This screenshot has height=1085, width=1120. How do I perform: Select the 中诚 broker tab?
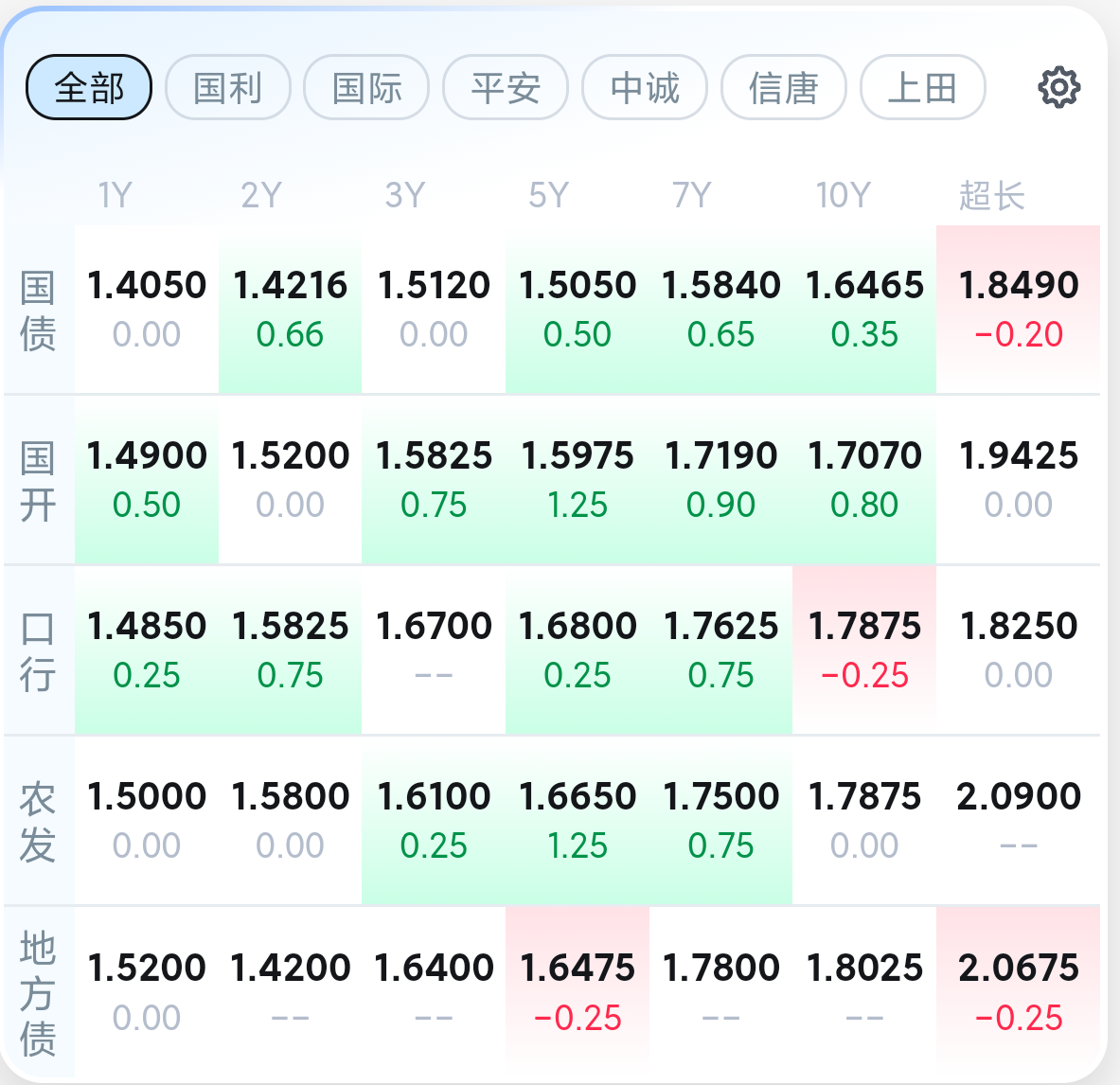tap(645, 88)
